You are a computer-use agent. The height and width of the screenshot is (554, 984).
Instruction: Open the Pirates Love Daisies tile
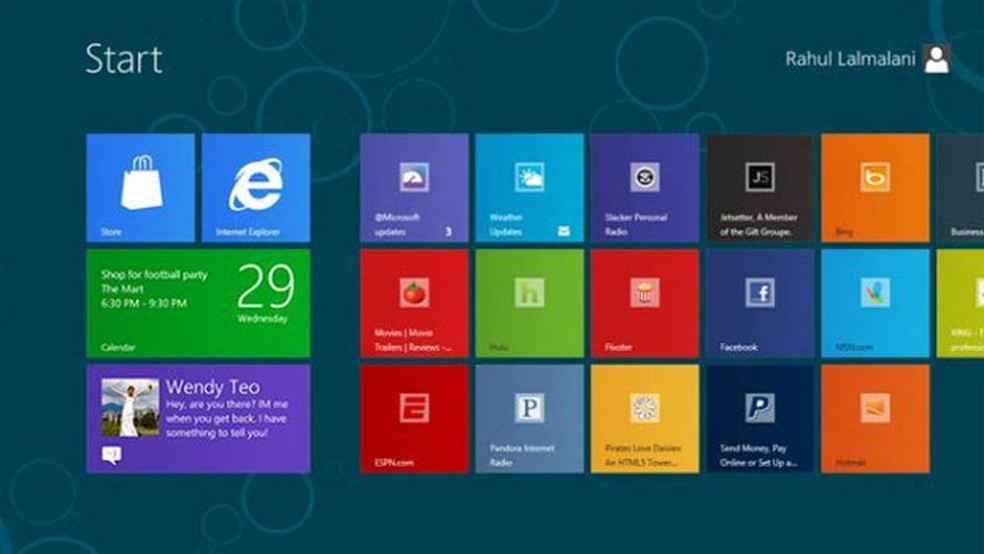(x=644, y=418)
